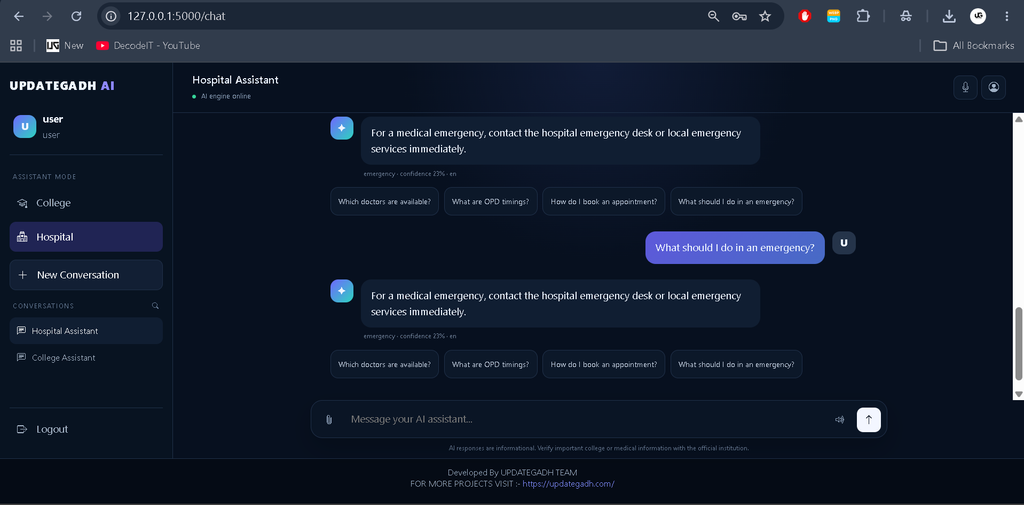Click lower 'How do I book an appointment?' chip
1024x505 pixels.
point(603,365)
